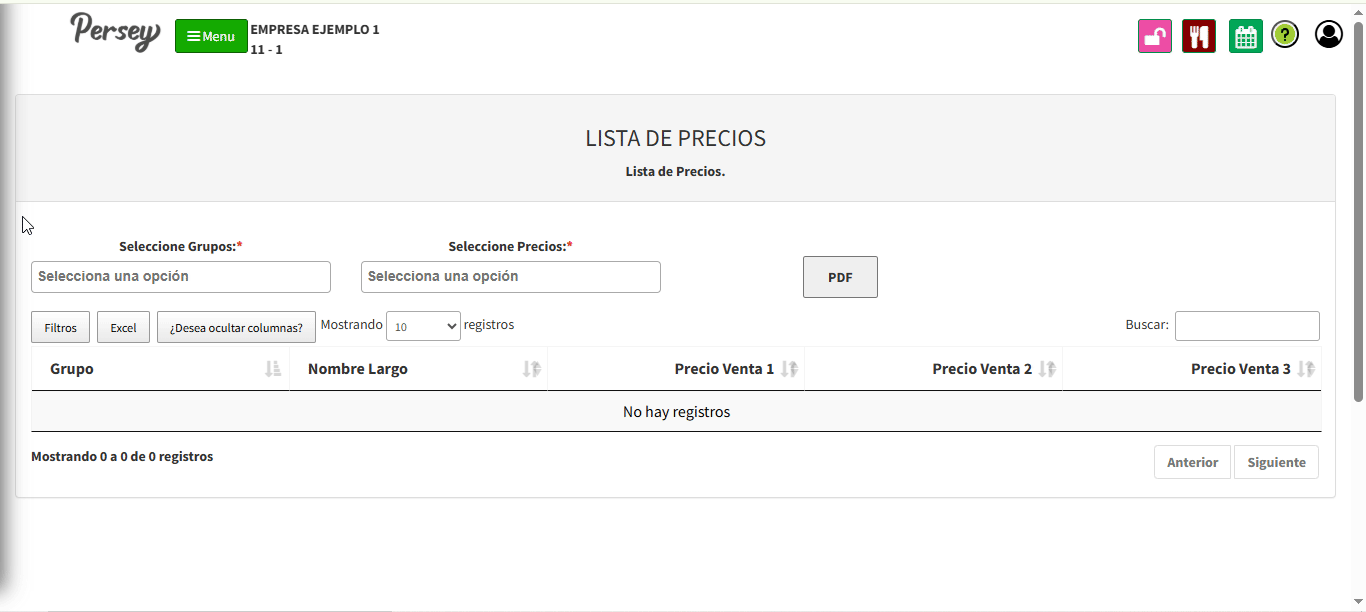Viewport: 1366px width, 612px height.
Task: Open the green calendar icon
Action: [1245, 36]
